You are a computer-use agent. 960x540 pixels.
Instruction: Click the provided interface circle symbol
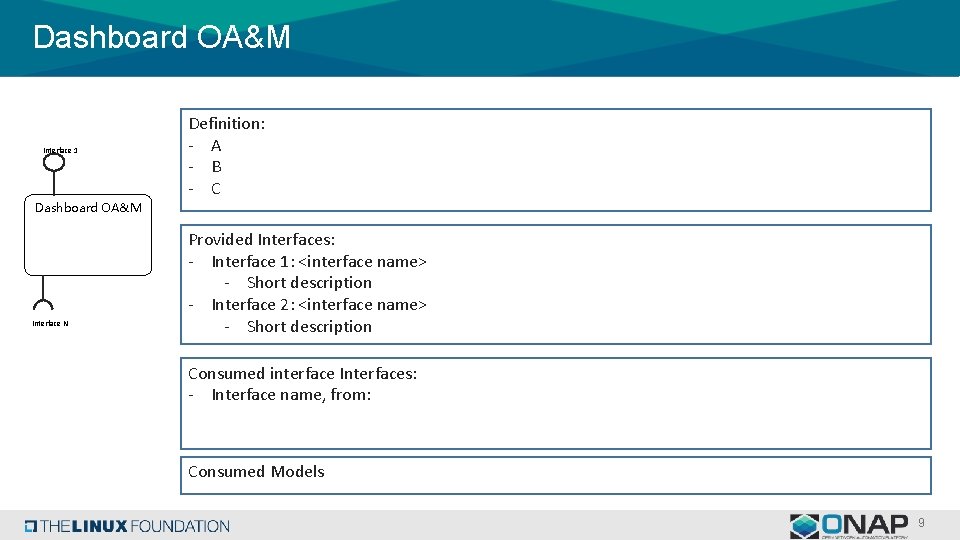[54, 162]
